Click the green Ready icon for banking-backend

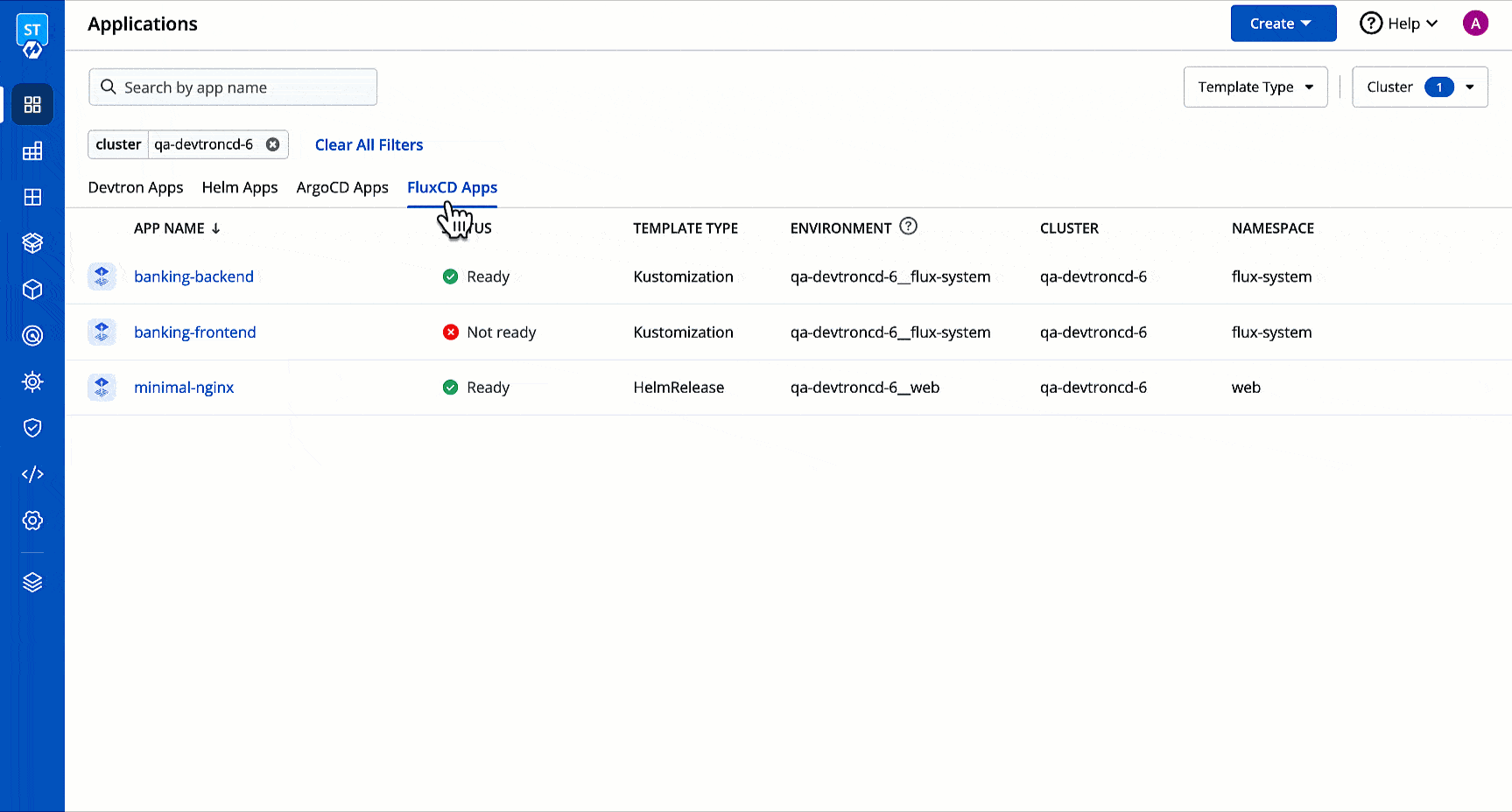click(x=451, y=276)
